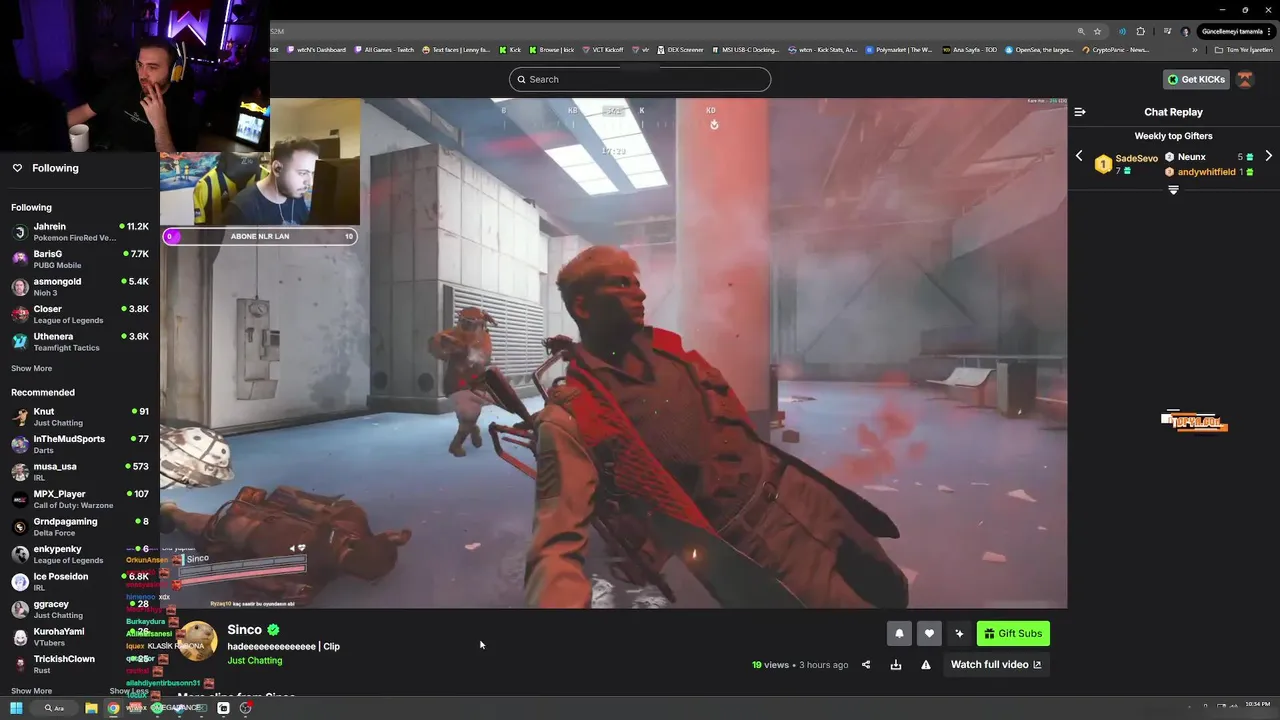Viewport: 1280px width, 720px height.
Task: Open the Just Chatting category link
Action: tap(254, 661)
